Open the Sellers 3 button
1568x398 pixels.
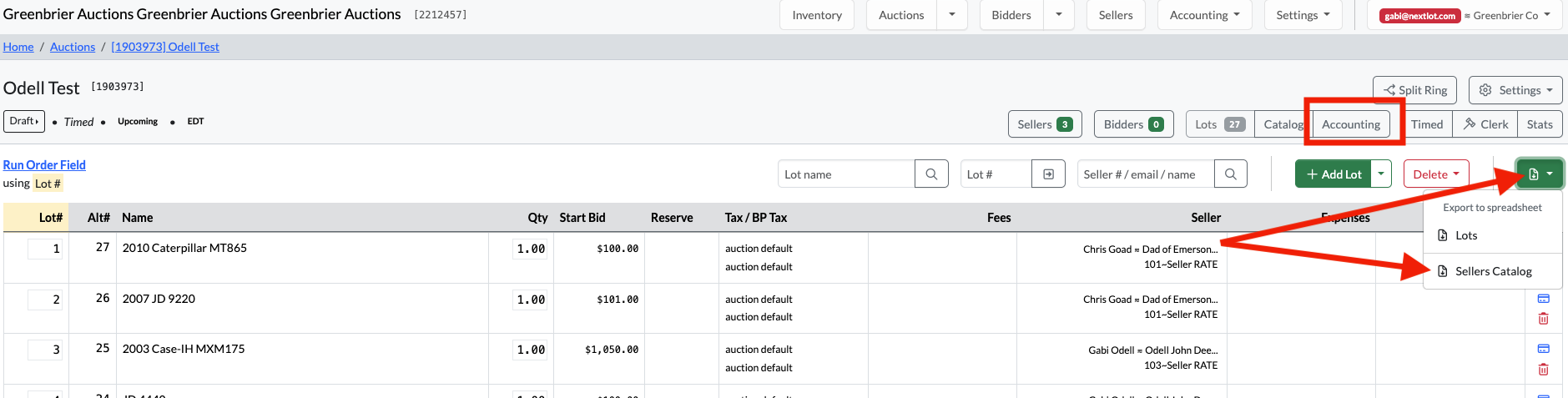(x=1045, y=124)
